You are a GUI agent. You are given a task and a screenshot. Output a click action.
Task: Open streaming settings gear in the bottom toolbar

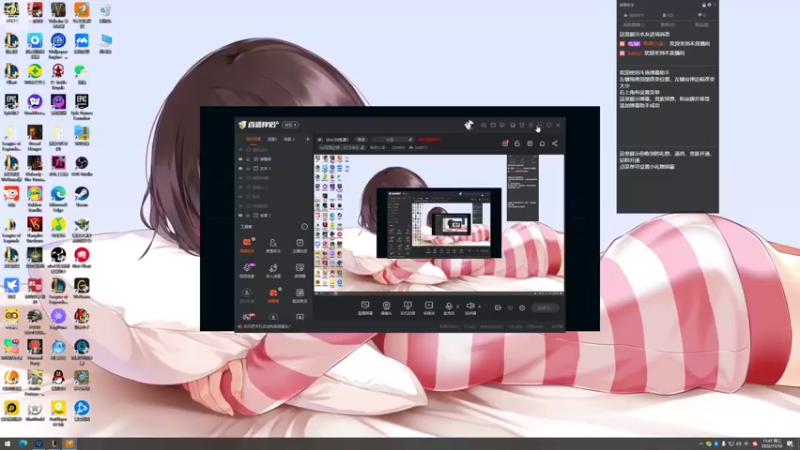[522, 308]
